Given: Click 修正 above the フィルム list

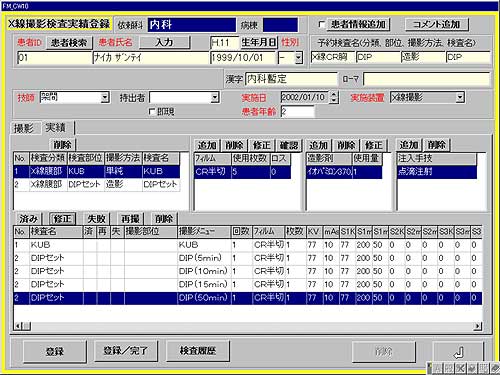Looking at the screenshot, I should pos(262,145).
